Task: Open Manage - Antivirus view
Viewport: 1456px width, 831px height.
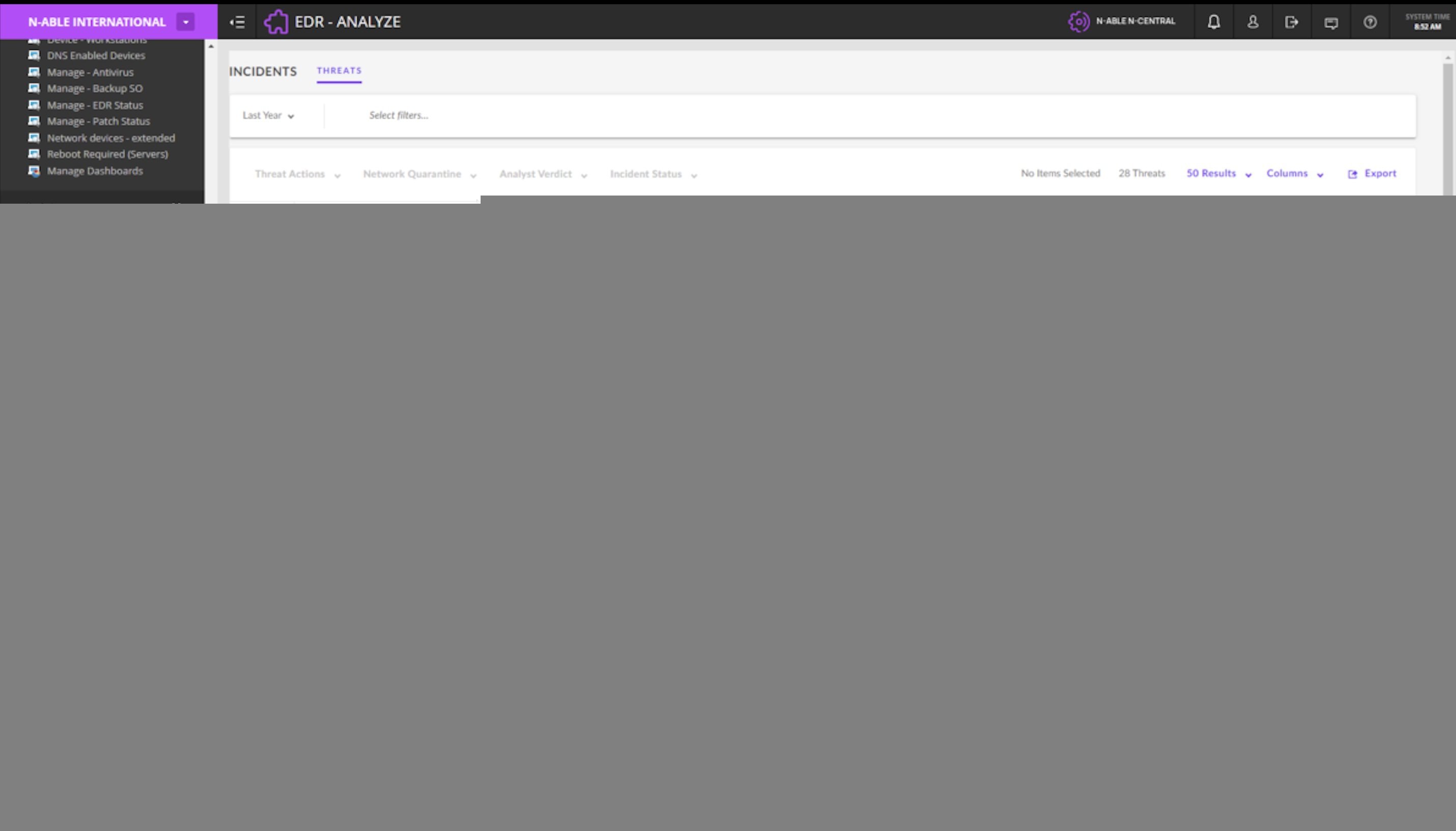Action: click(90, 72)
